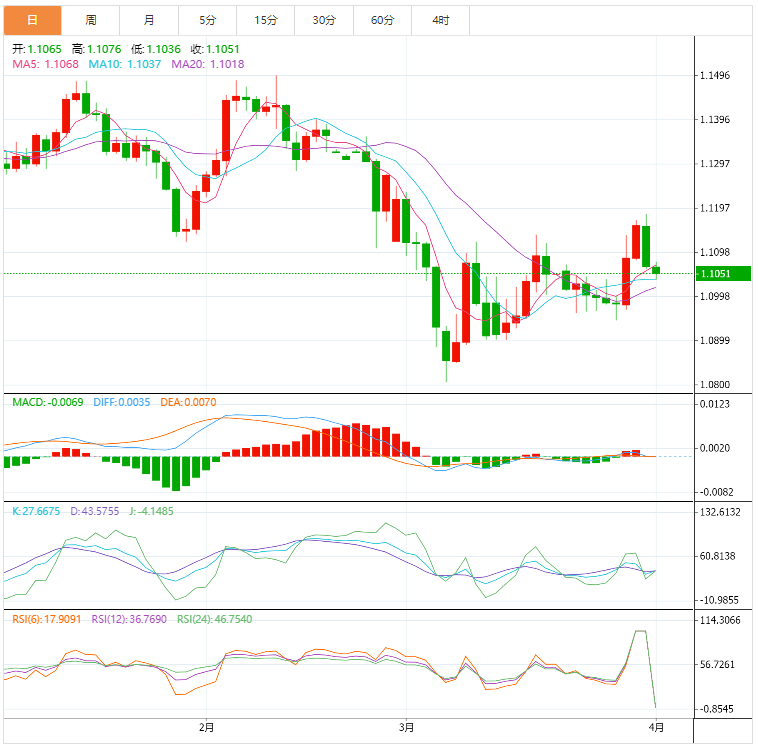Choose the 30分 timeframe tab
Screen dimensions: 758x749
coord(324,20)
